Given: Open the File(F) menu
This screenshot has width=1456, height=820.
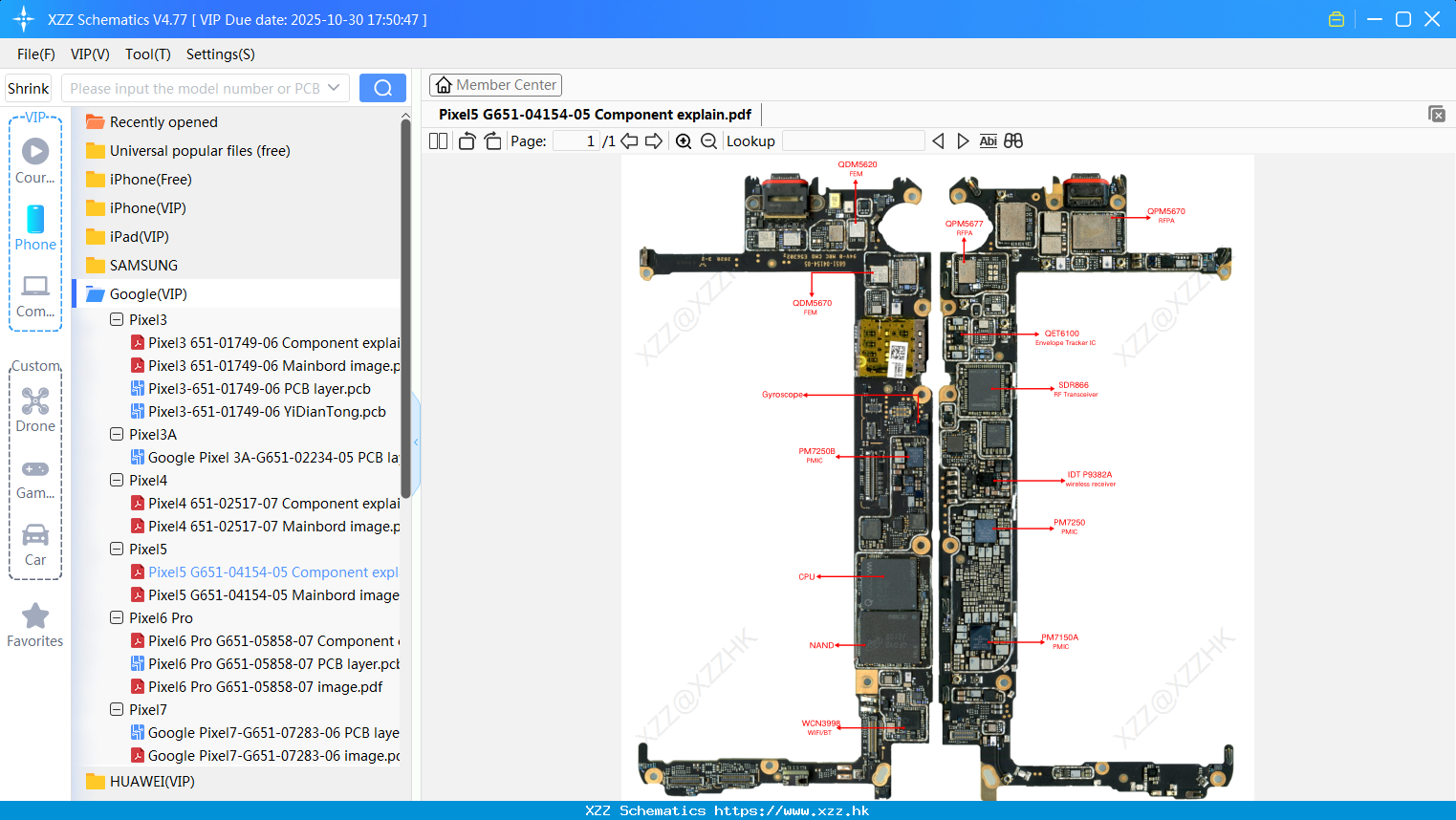Looking at the screenshot, I should point(36,54).
